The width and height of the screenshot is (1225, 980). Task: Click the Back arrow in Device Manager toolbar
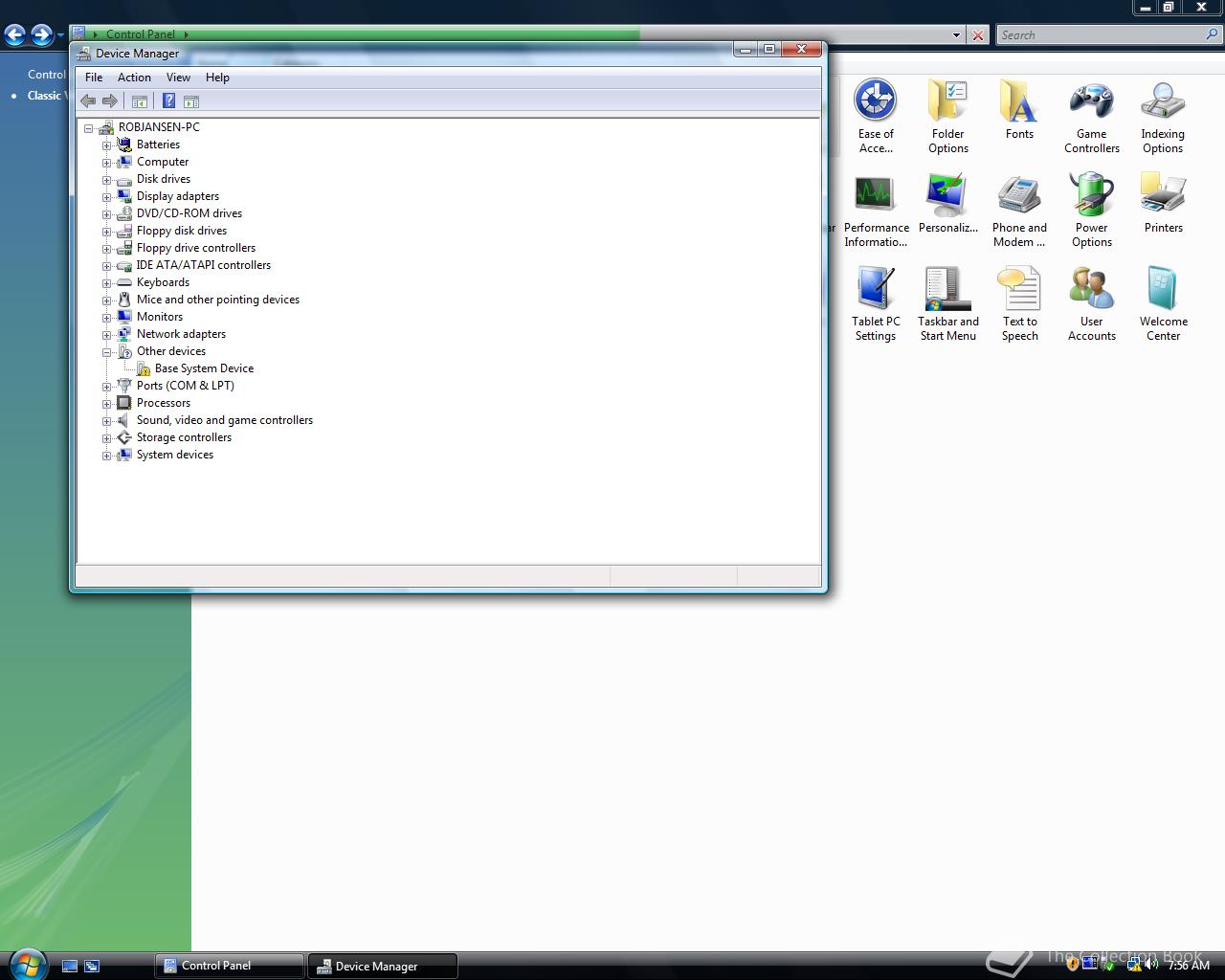coord(88,101)
